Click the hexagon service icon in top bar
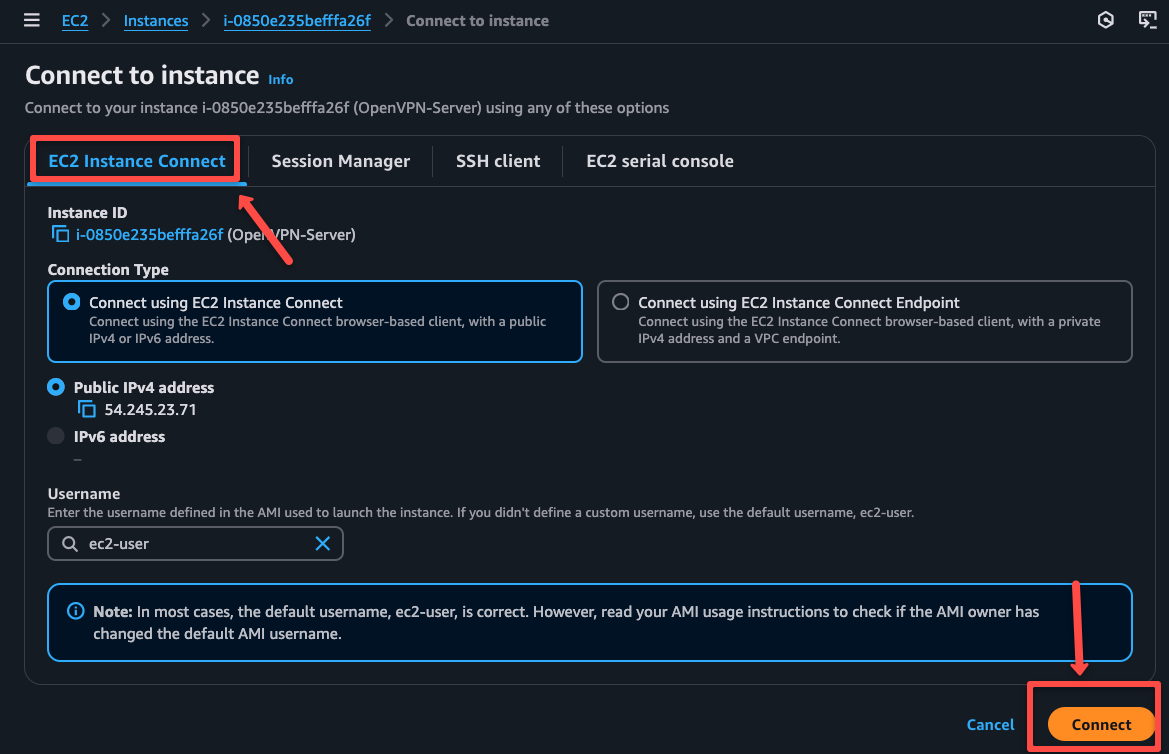This screenshot has height=754, width=1169. 1105,20
